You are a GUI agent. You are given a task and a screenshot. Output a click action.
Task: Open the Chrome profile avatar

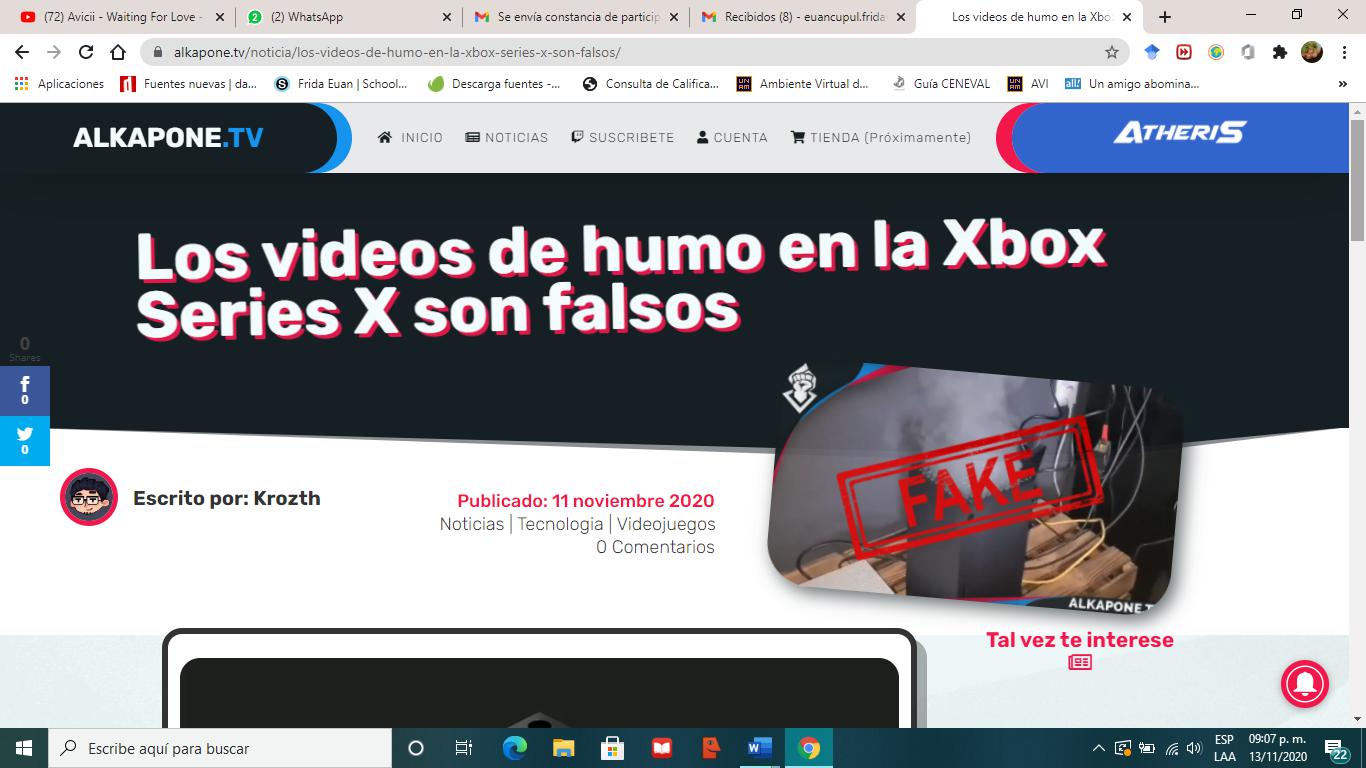click(1312, 52)
